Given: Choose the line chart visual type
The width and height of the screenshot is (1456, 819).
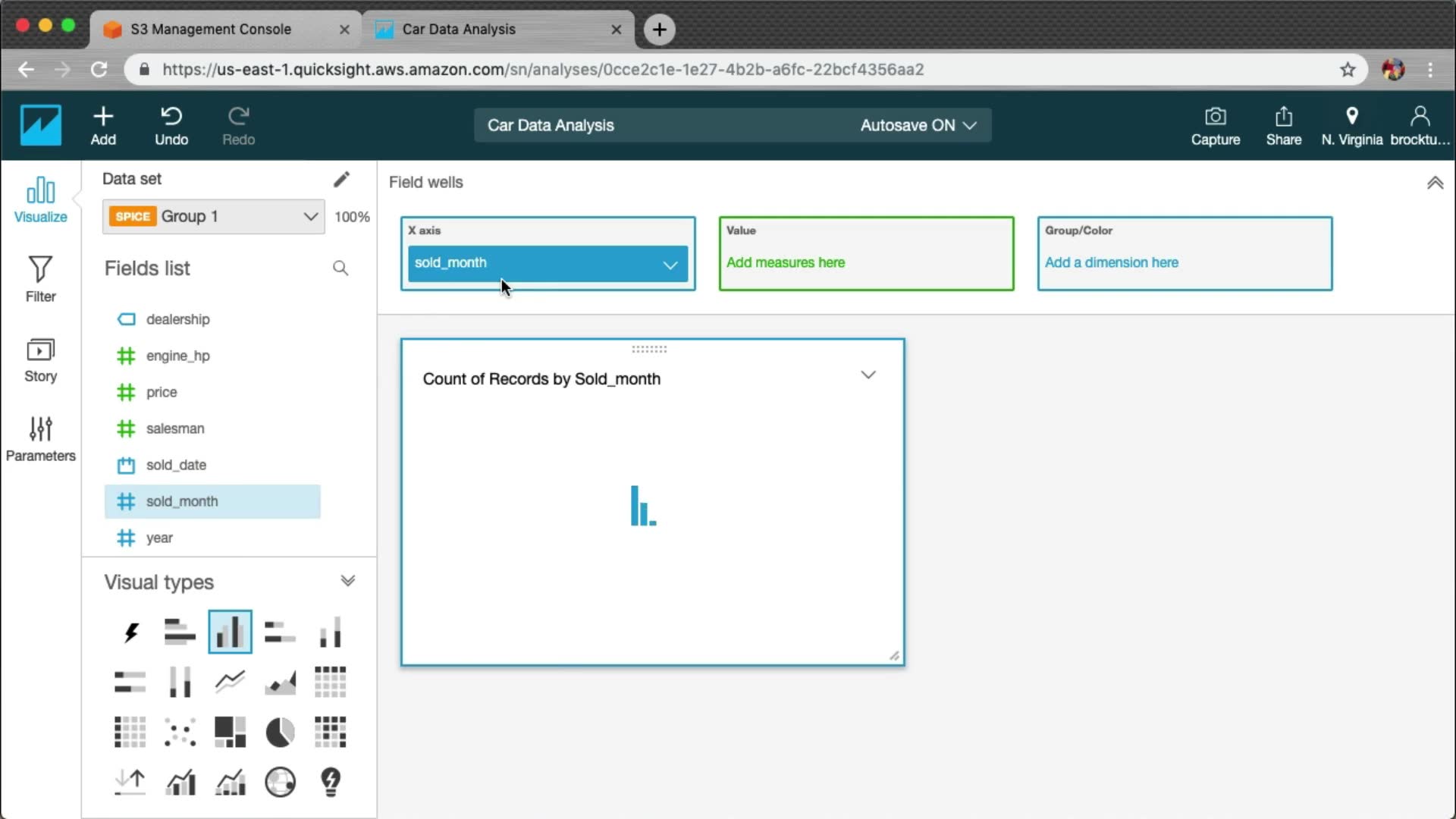Looking at the screenshot, I should point(230,682).
